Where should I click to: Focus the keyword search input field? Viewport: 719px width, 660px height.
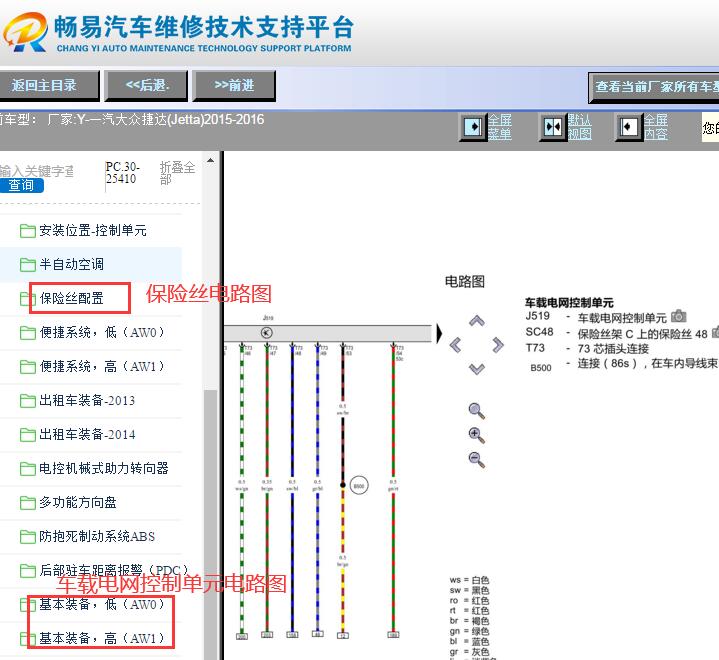[x=37, y=171]
